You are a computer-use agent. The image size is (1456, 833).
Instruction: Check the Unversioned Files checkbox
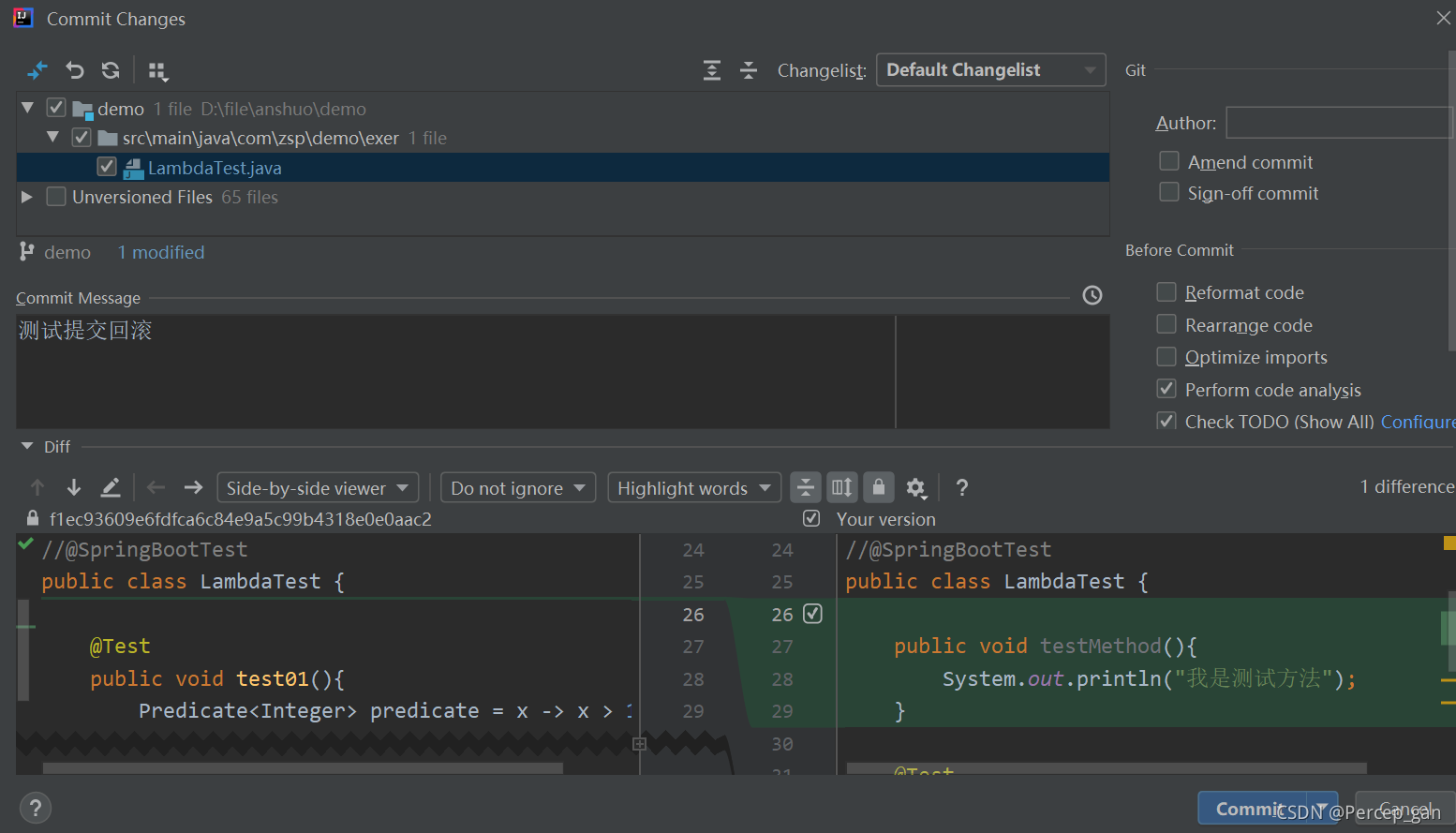click(56, 197)
